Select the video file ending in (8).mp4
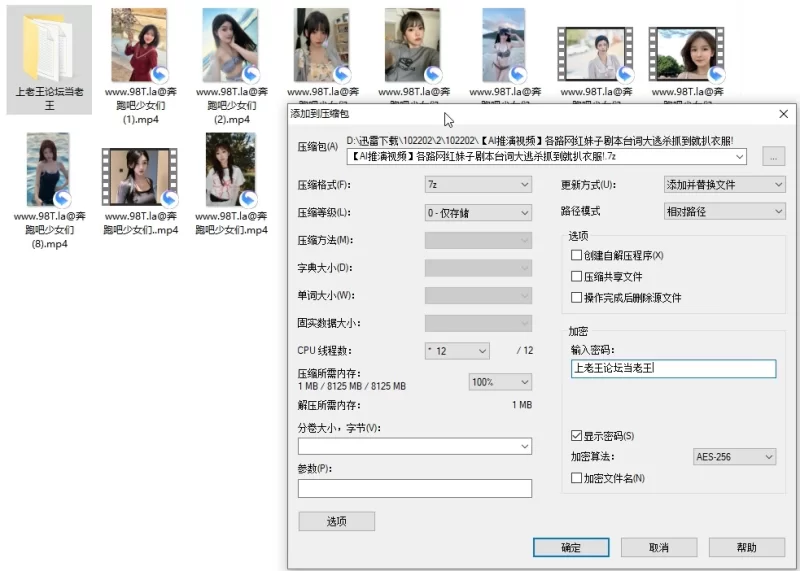Image resolution: width=800 pixels, height=571 pixels. pyautogui.click(x=48, y=170)
